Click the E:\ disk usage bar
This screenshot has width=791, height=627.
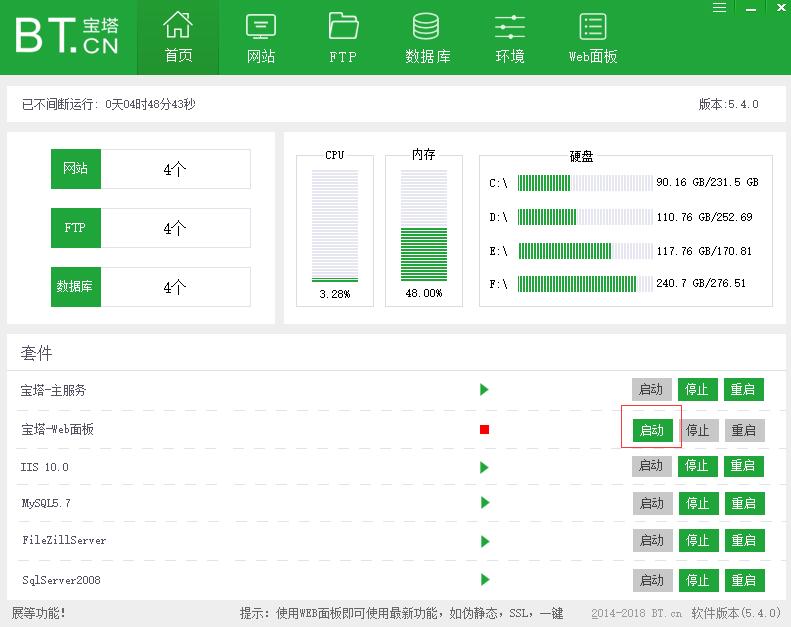pyautogui.click(x=585, y=251)
